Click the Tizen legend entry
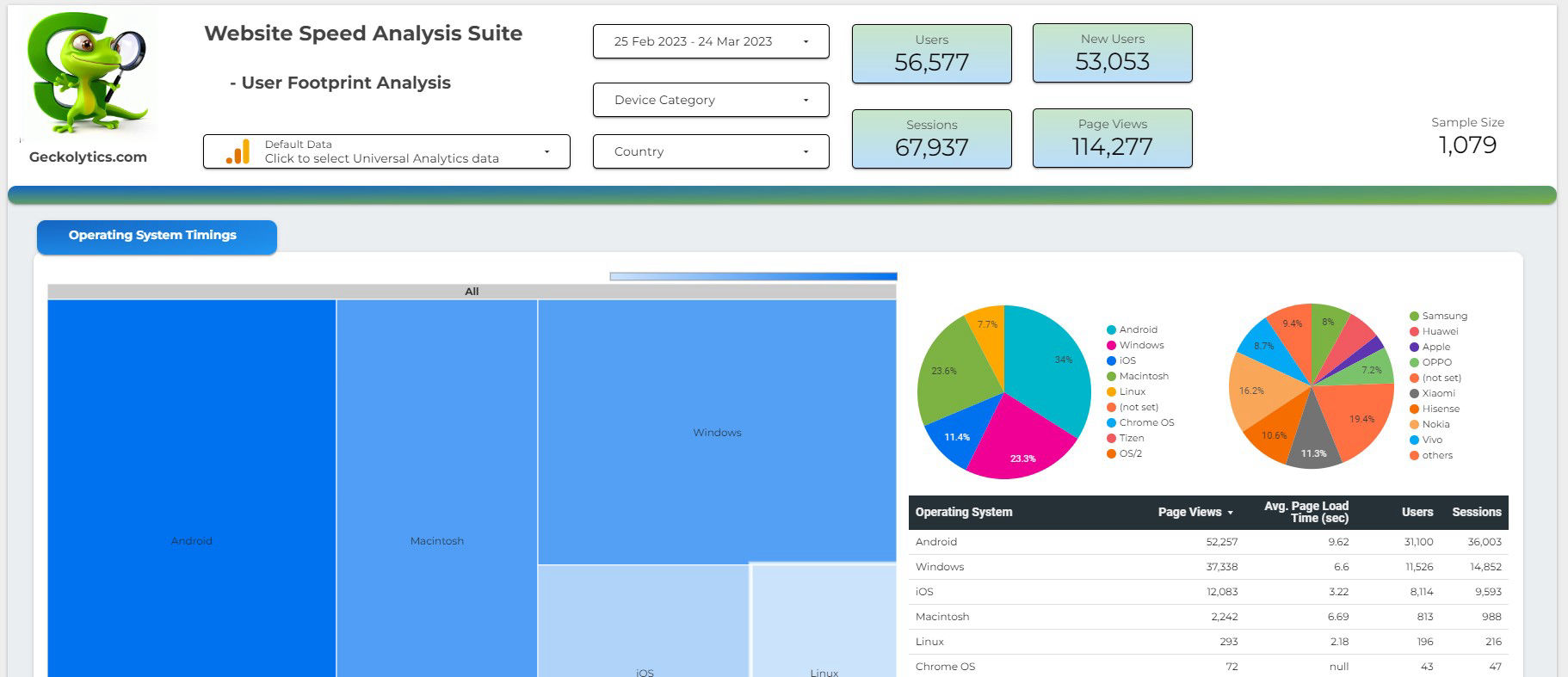1568x677 pixels. click(1126, 438)
